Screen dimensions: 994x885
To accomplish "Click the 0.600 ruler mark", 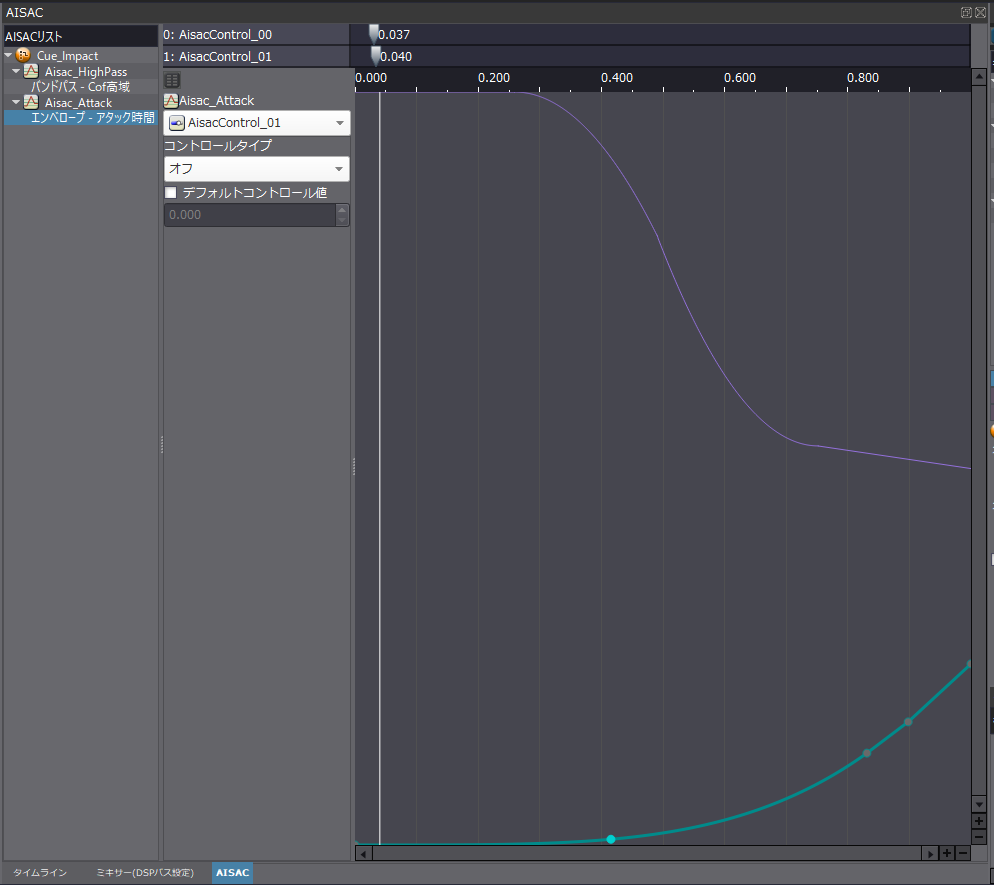I will 740,78.
